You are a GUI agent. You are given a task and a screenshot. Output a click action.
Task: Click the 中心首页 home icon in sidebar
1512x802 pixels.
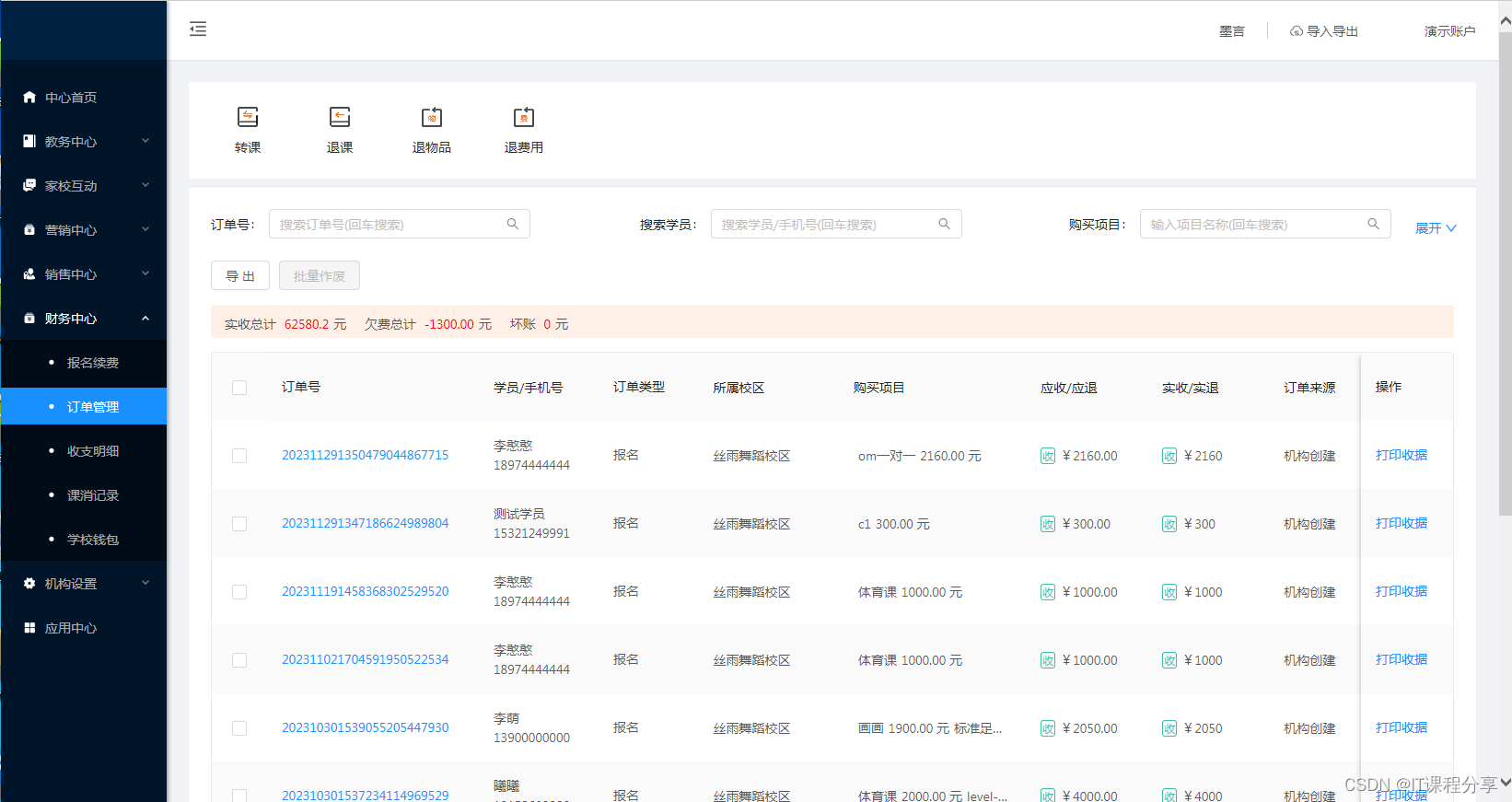pos(29,97)
